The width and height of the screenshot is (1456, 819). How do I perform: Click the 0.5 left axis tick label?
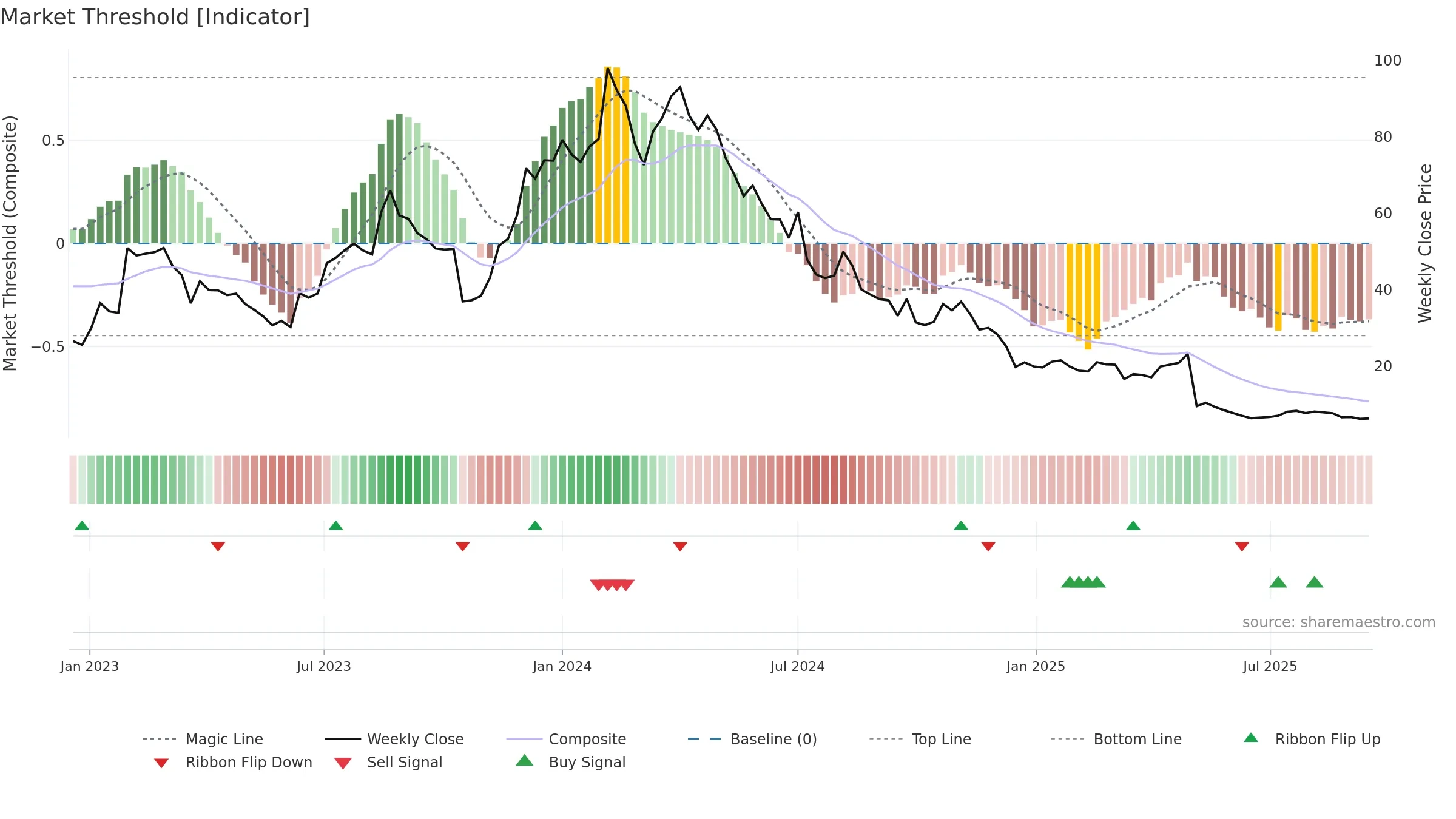point(53,141)
